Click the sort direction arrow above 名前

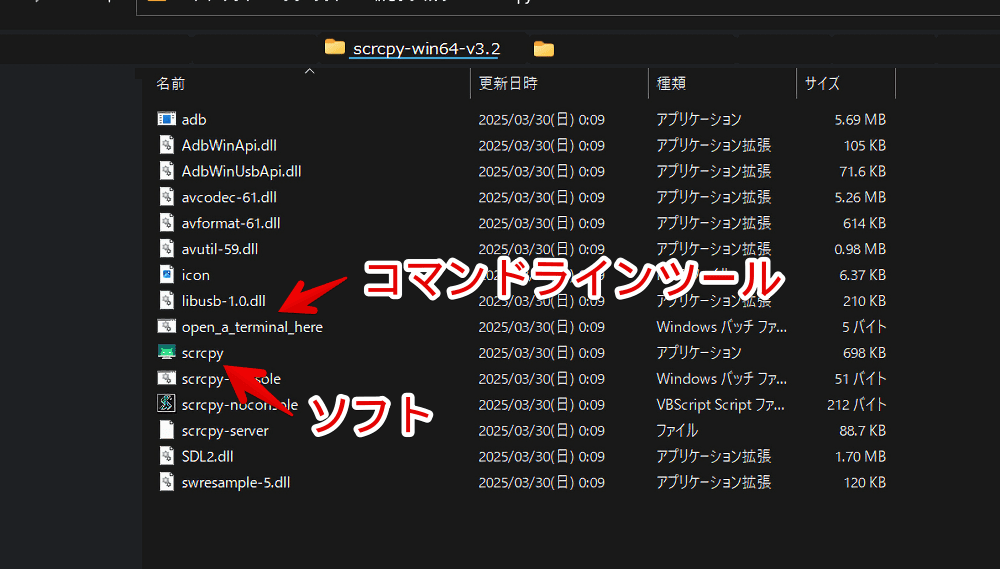tap(309, 71)
